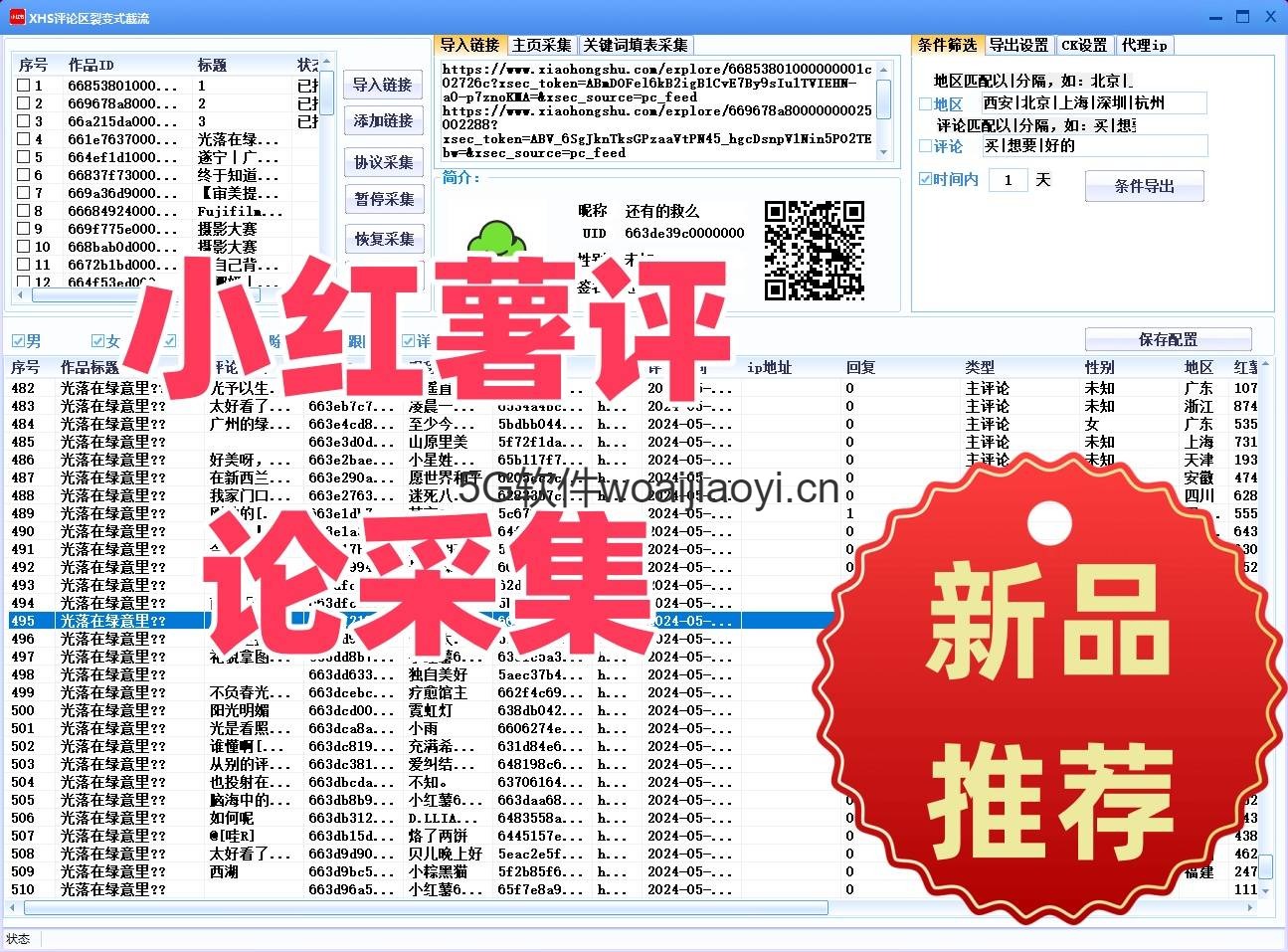The image size is (1288, 952).
Task: Switch to the 导入链接 tab
Action: [469, 45]
